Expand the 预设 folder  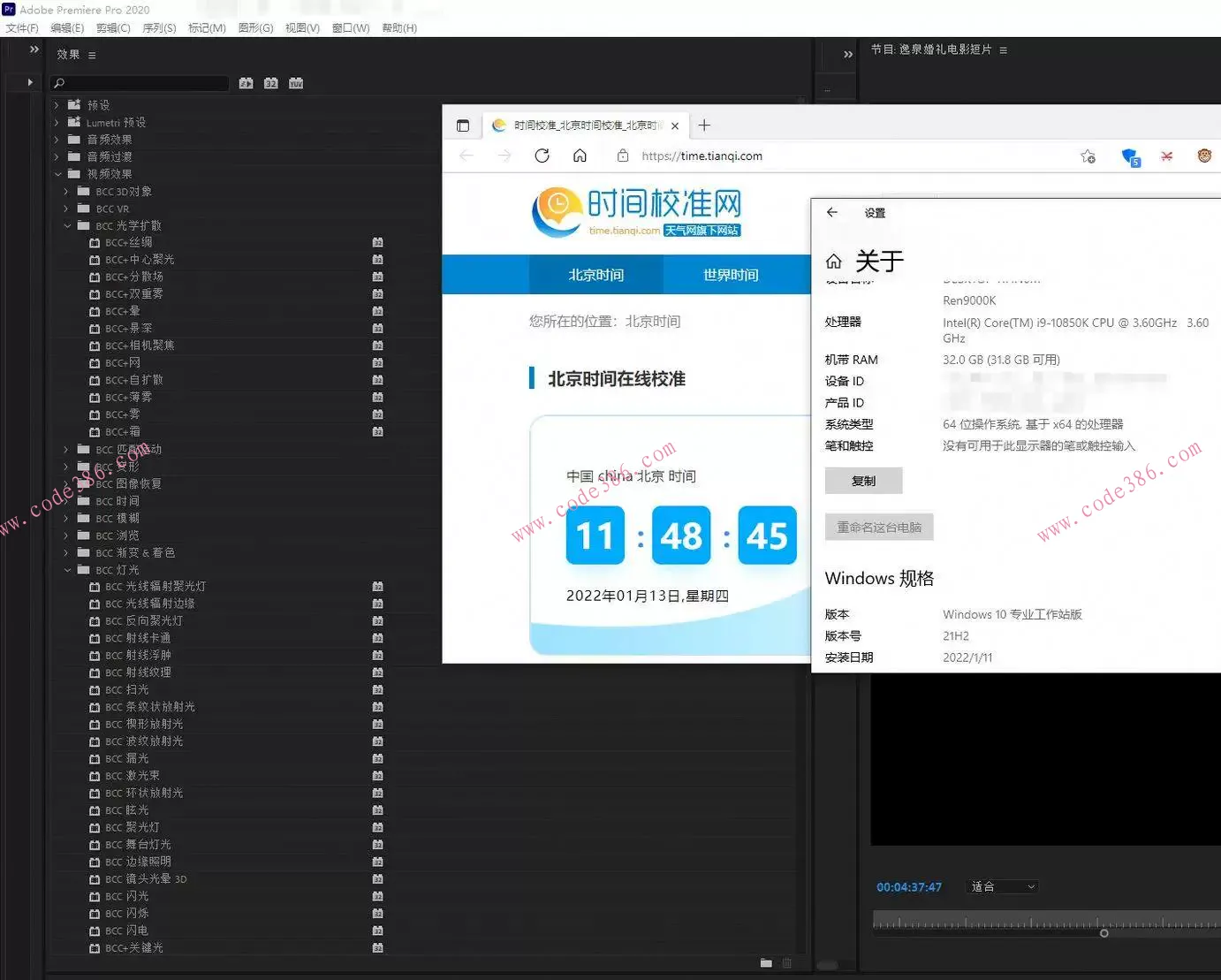coord(57,105)
